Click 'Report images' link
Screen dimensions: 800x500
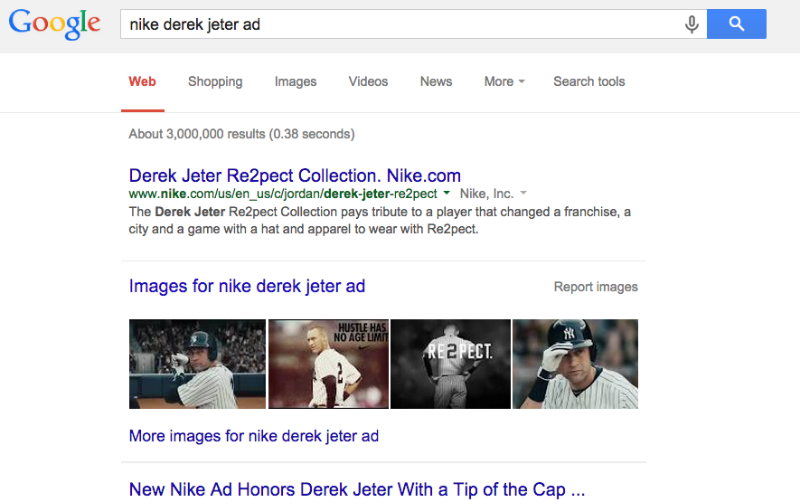point(596,287)
